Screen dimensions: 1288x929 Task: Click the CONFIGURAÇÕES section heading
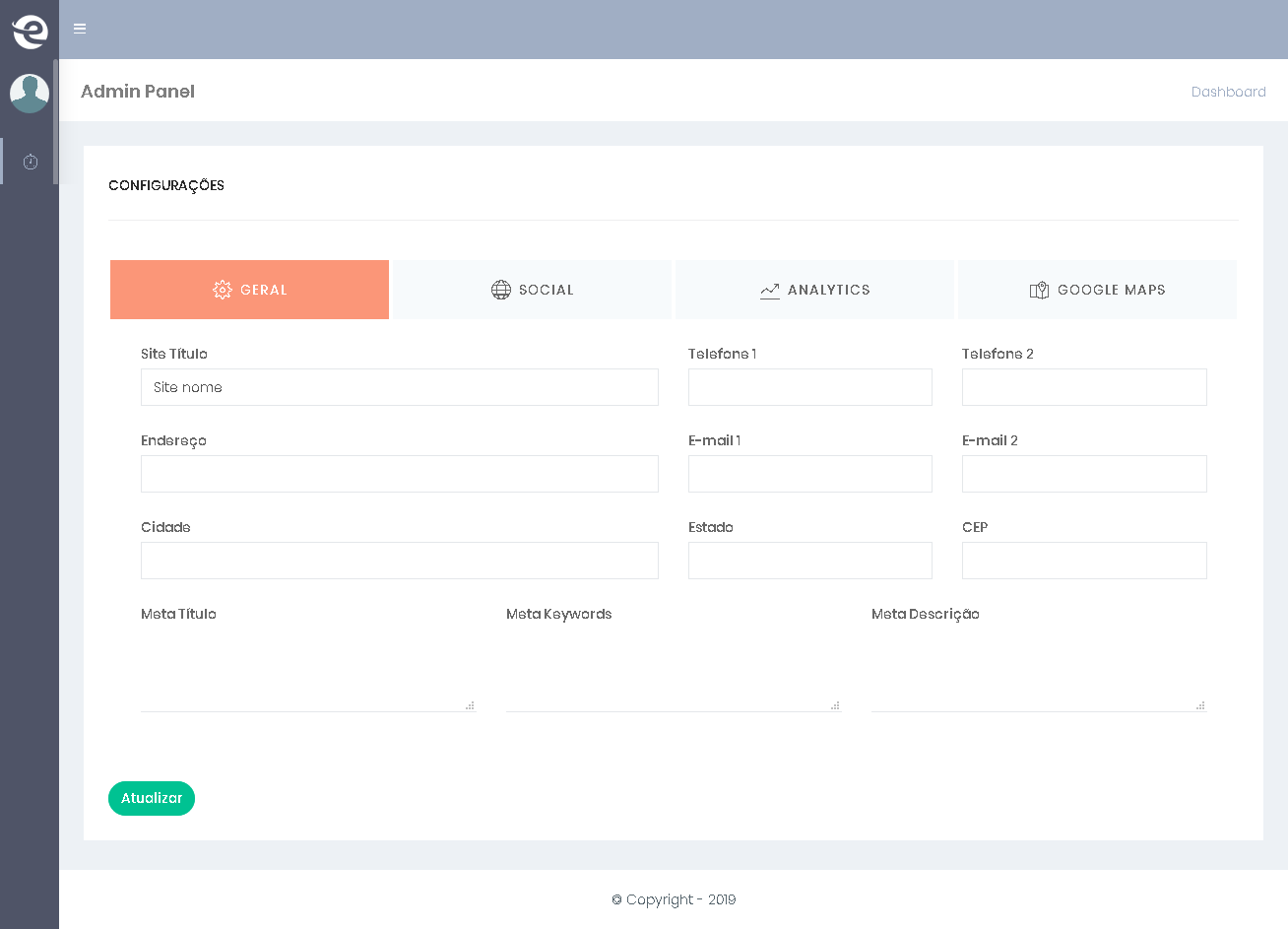[166, 185]
